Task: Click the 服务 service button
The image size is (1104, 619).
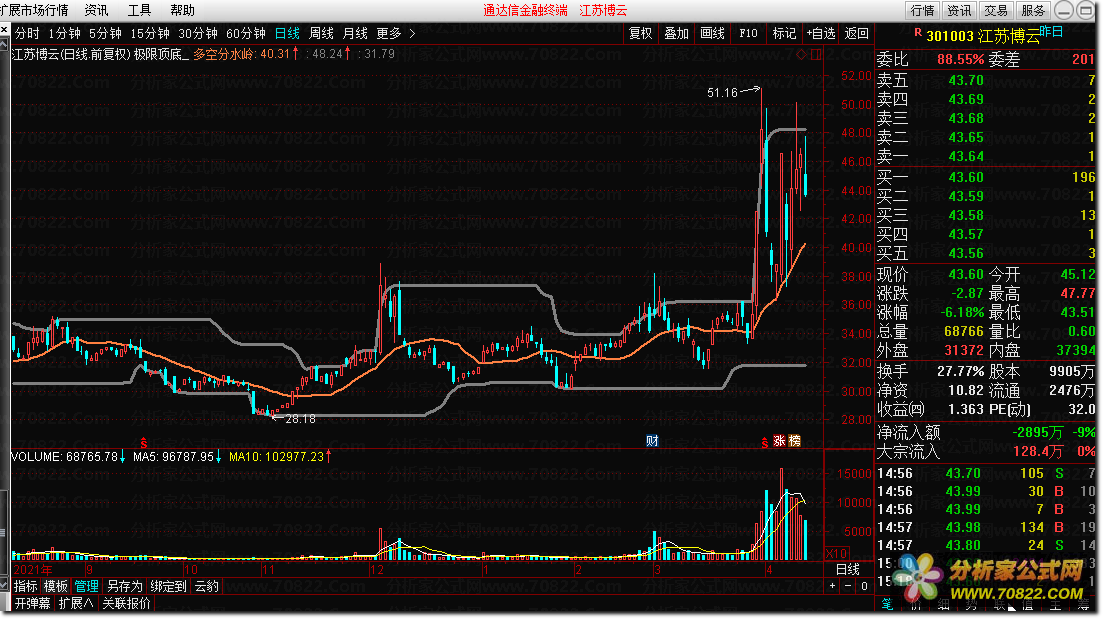Action: (1034, 11)
